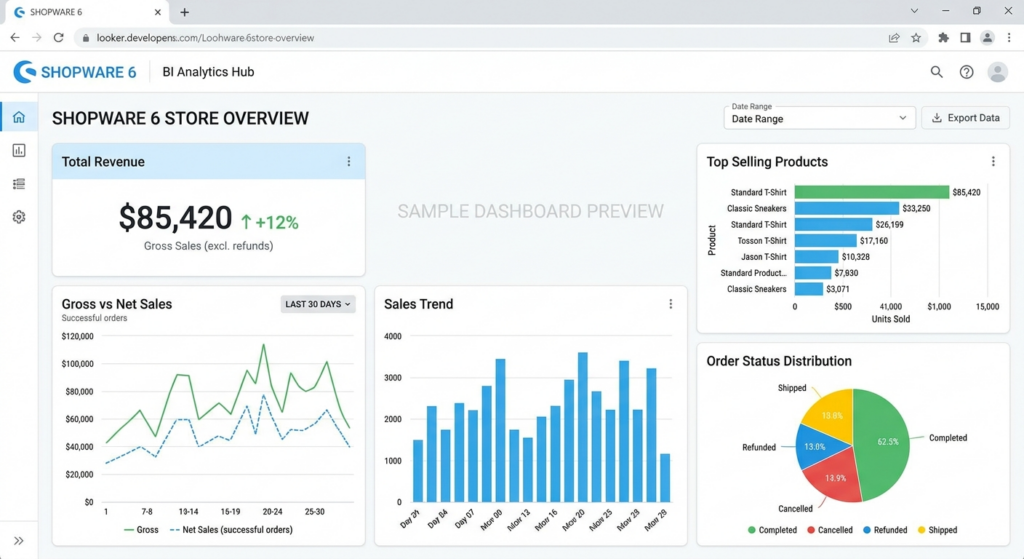The width and height of the screenshot is (1024, 559).
Task: Open a new browser tab
Action: pyautogui.click(x=185, y=12)
